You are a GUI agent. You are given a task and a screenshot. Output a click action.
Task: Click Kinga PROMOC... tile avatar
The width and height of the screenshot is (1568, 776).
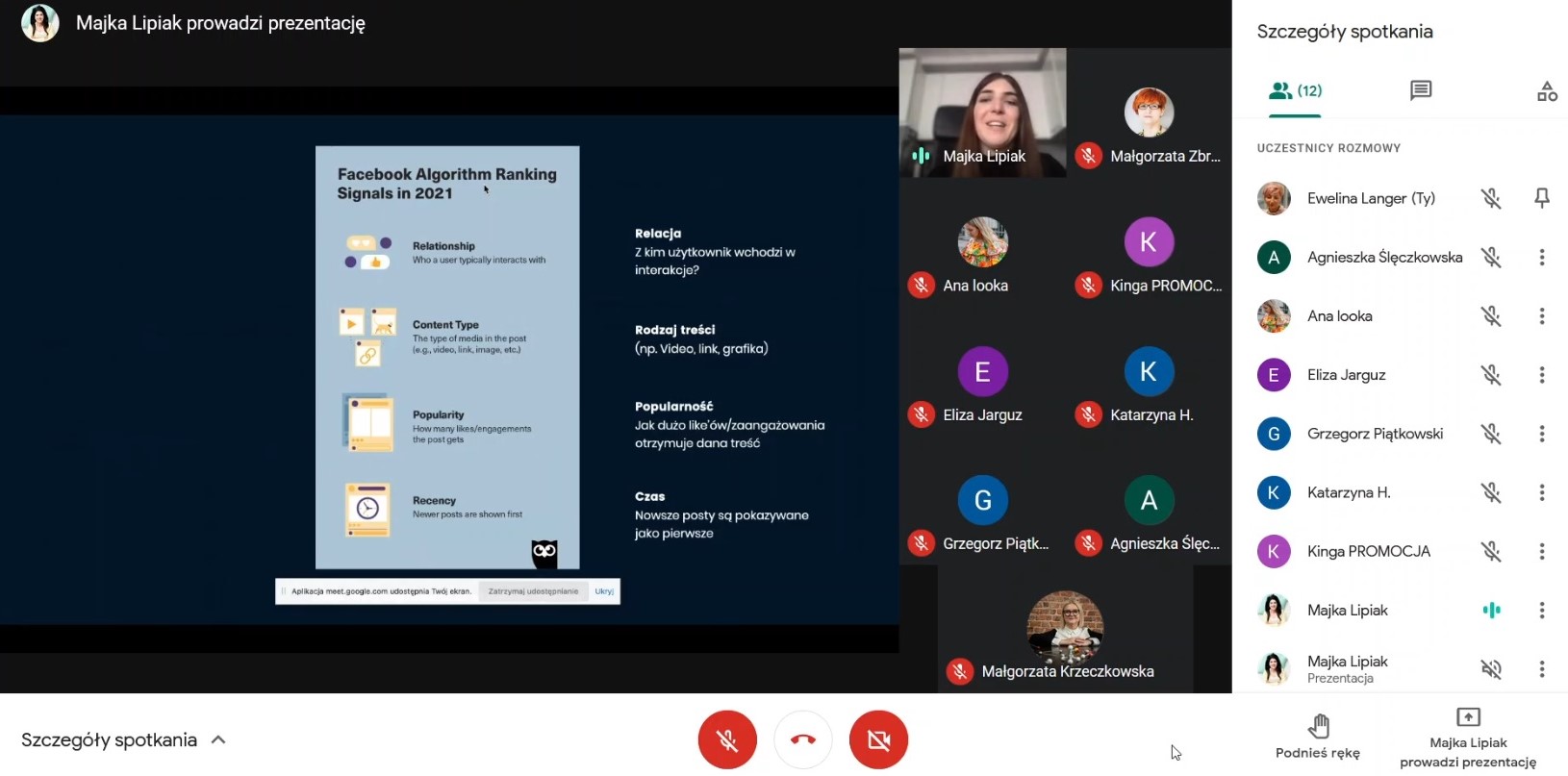coord(1149,241)
